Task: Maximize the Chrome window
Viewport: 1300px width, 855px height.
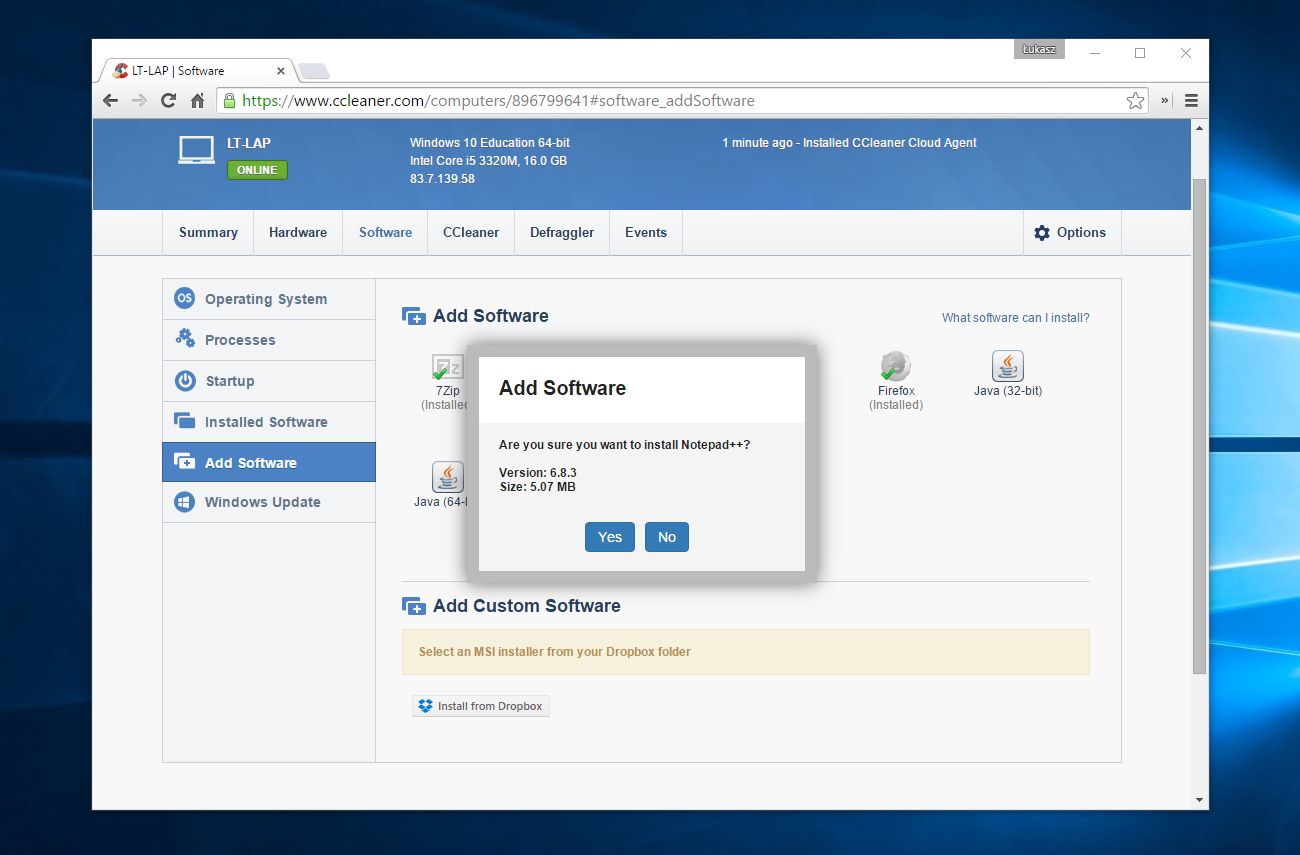Action: coord(1140,53)
